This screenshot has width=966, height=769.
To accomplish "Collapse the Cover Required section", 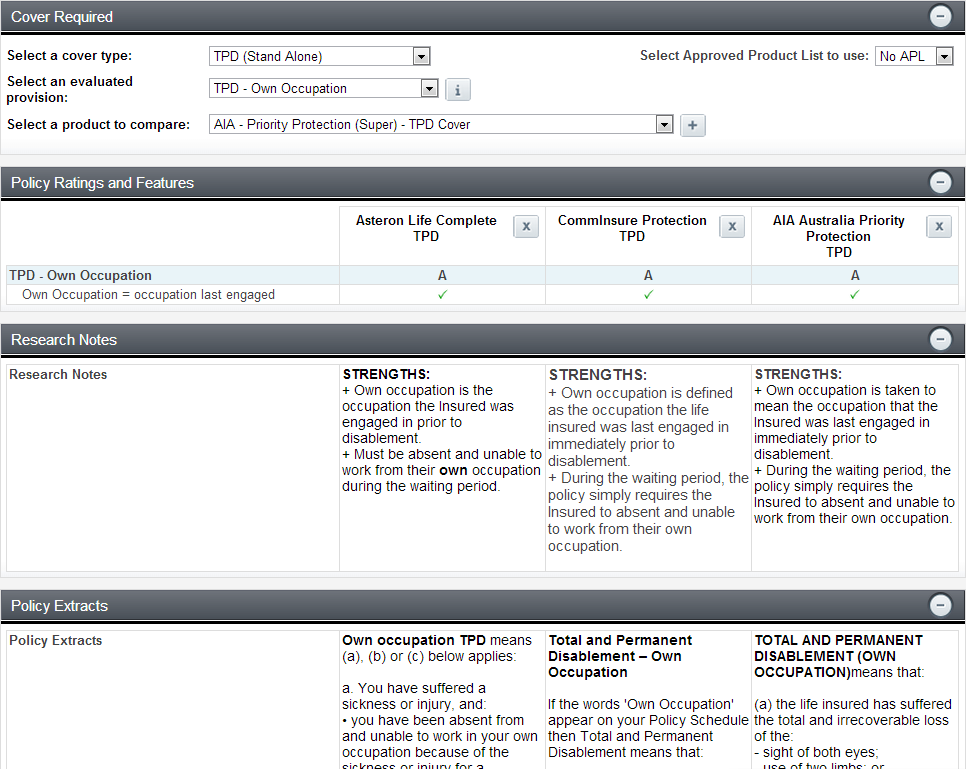I will pyautogui.click(x=940, y=16).
